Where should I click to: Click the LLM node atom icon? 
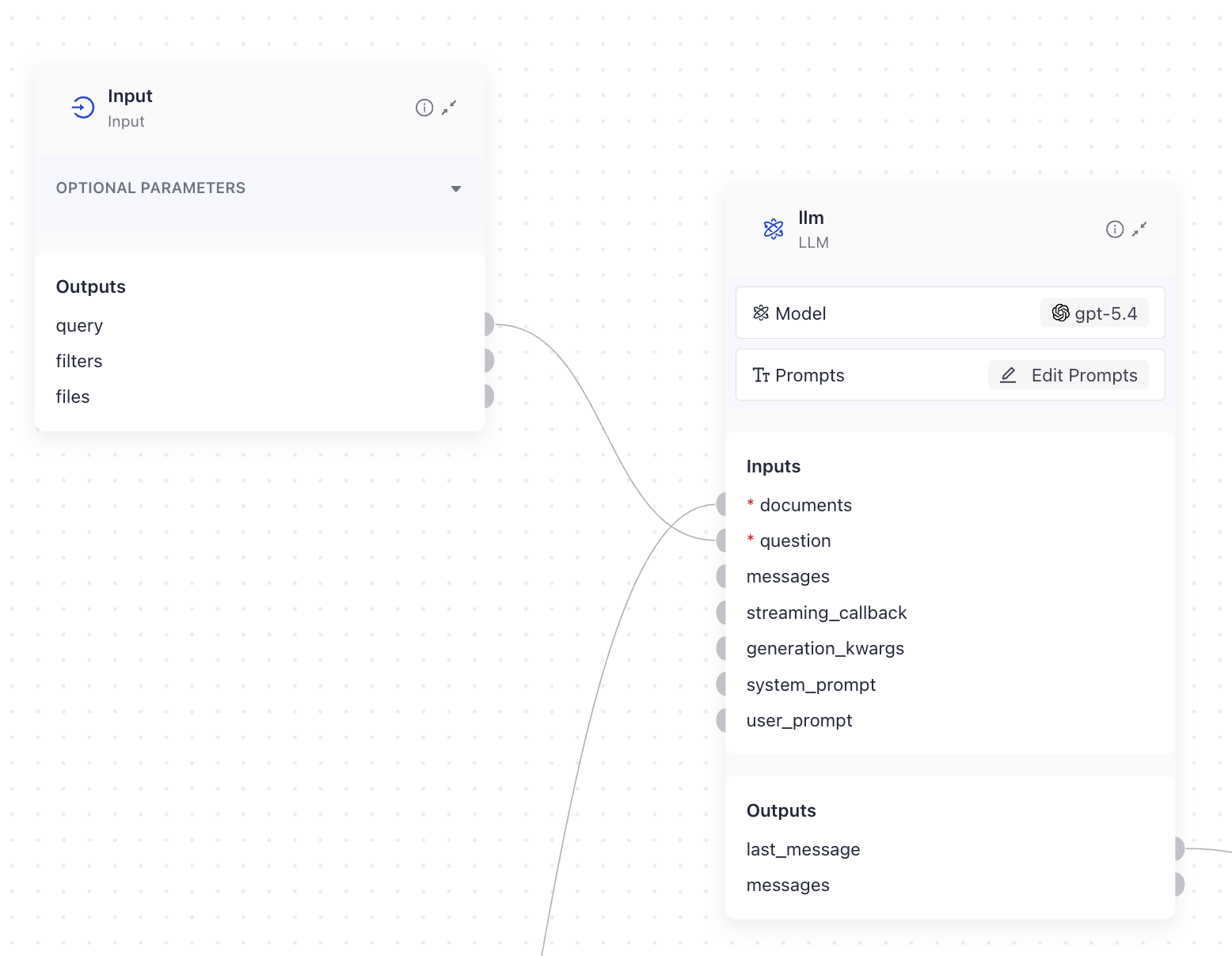774,230
